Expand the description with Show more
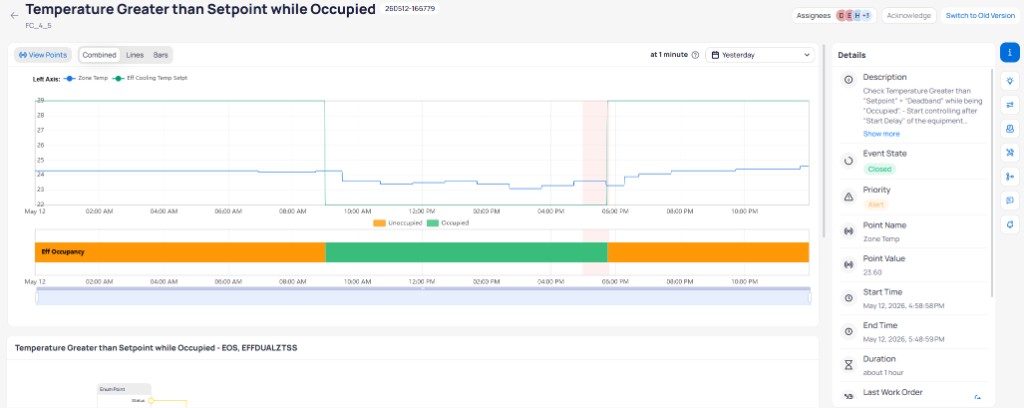The image size is (1024, 408). click(881, 134)
